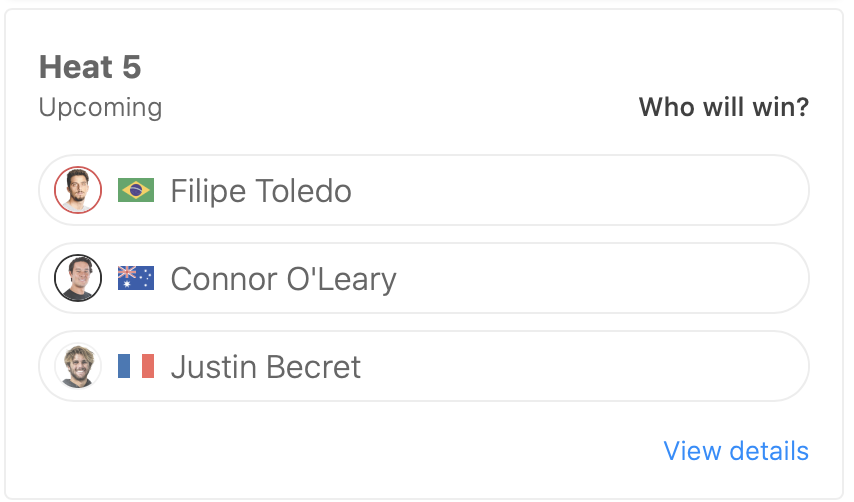The image size is (854, 502).
Task: Click the Justin Becret name text
Action: (265, 366)
